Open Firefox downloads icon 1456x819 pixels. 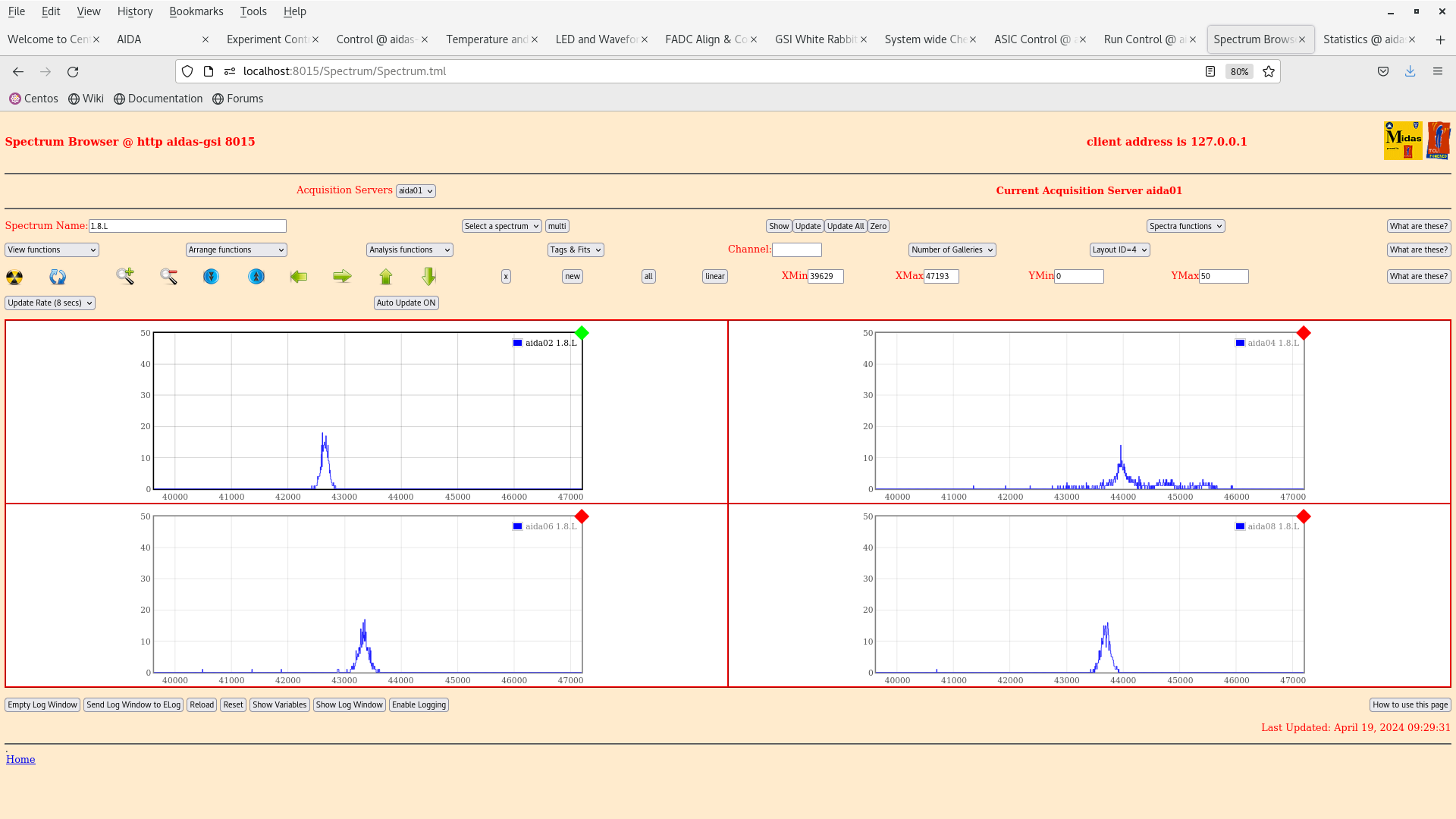pyautogui.click(x=1410, y=71)
